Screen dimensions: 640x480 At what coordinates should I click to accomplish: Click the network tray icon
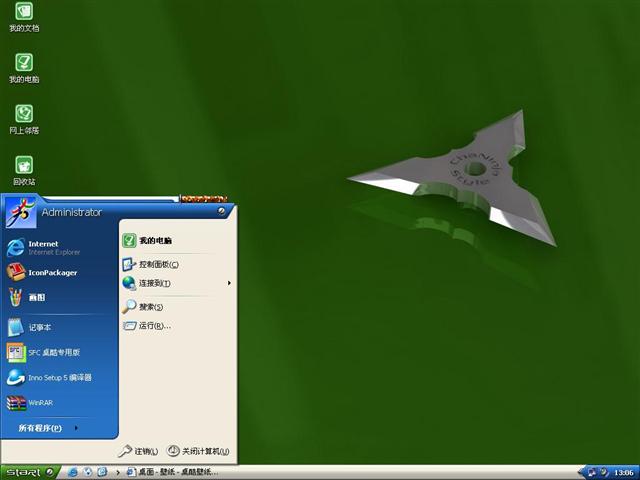click(592, 473)
